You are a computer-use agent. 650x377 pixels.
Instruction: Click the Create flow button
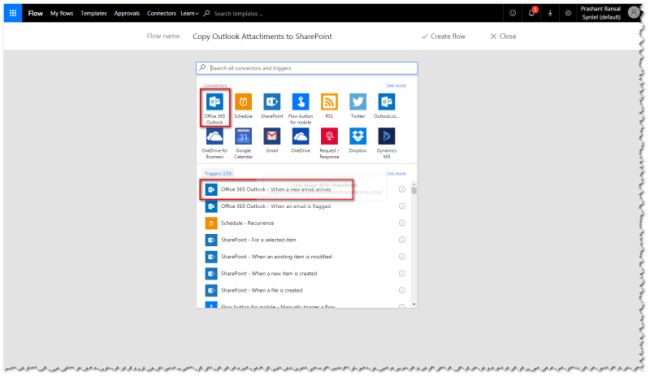443,36
